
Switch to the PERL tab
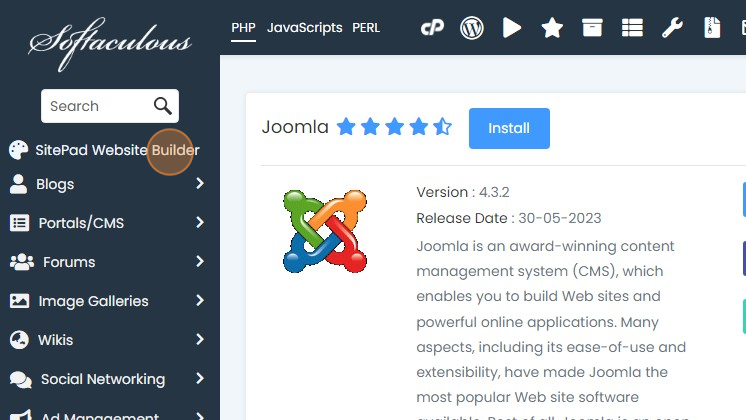(x=366, y=28)
